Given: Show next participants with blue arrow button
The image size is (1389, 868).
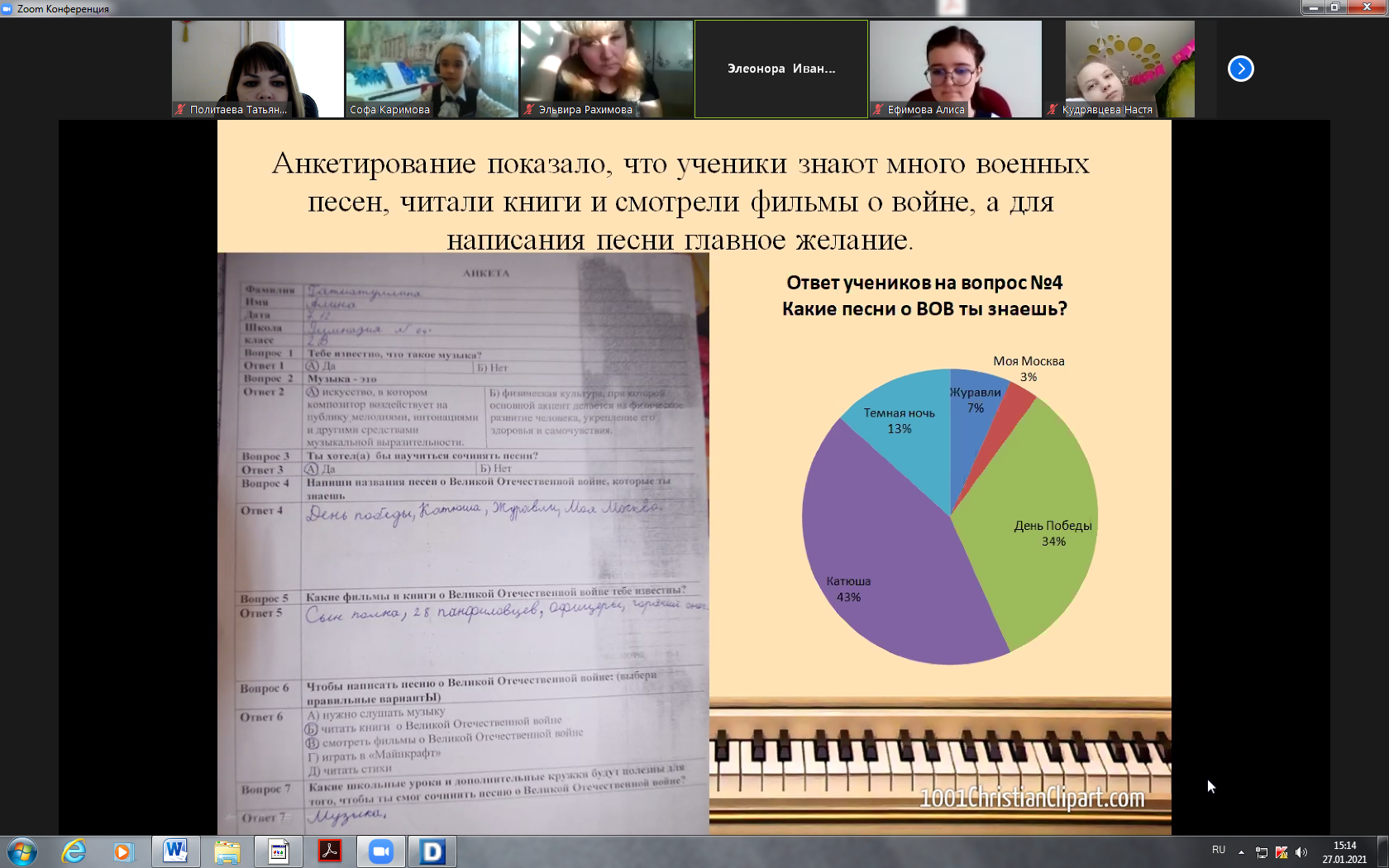Looking at the screenshot, I should coord(1240,69).
